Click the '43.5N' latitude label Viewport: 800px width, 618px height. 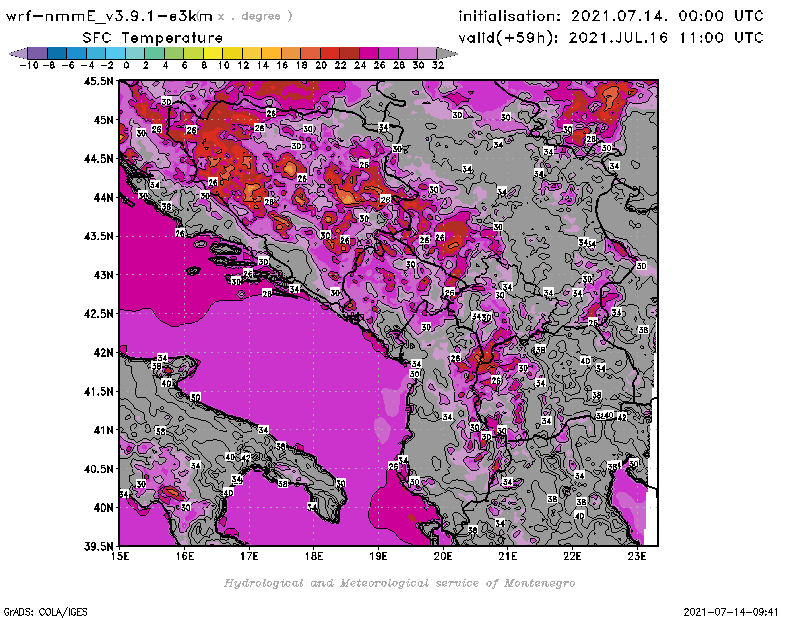point(99,236)
